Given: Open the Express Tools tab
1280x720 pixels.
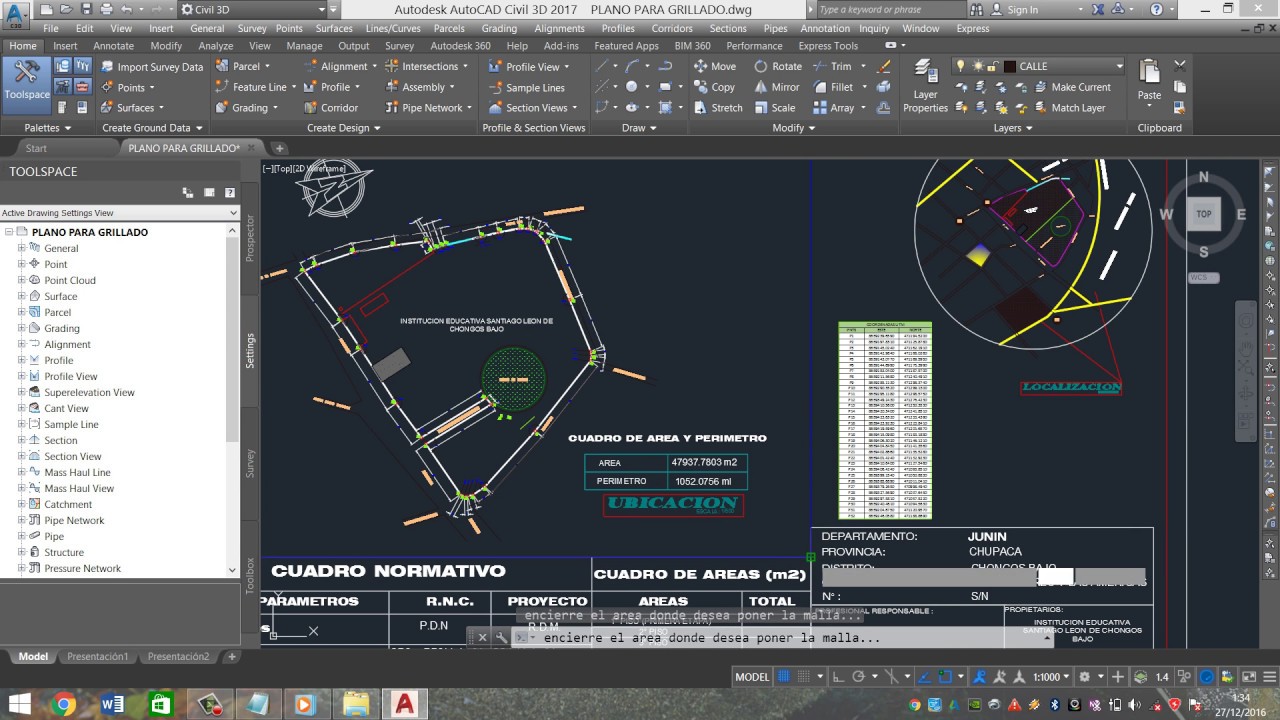Looking at the screenshot, I should 828,46.
